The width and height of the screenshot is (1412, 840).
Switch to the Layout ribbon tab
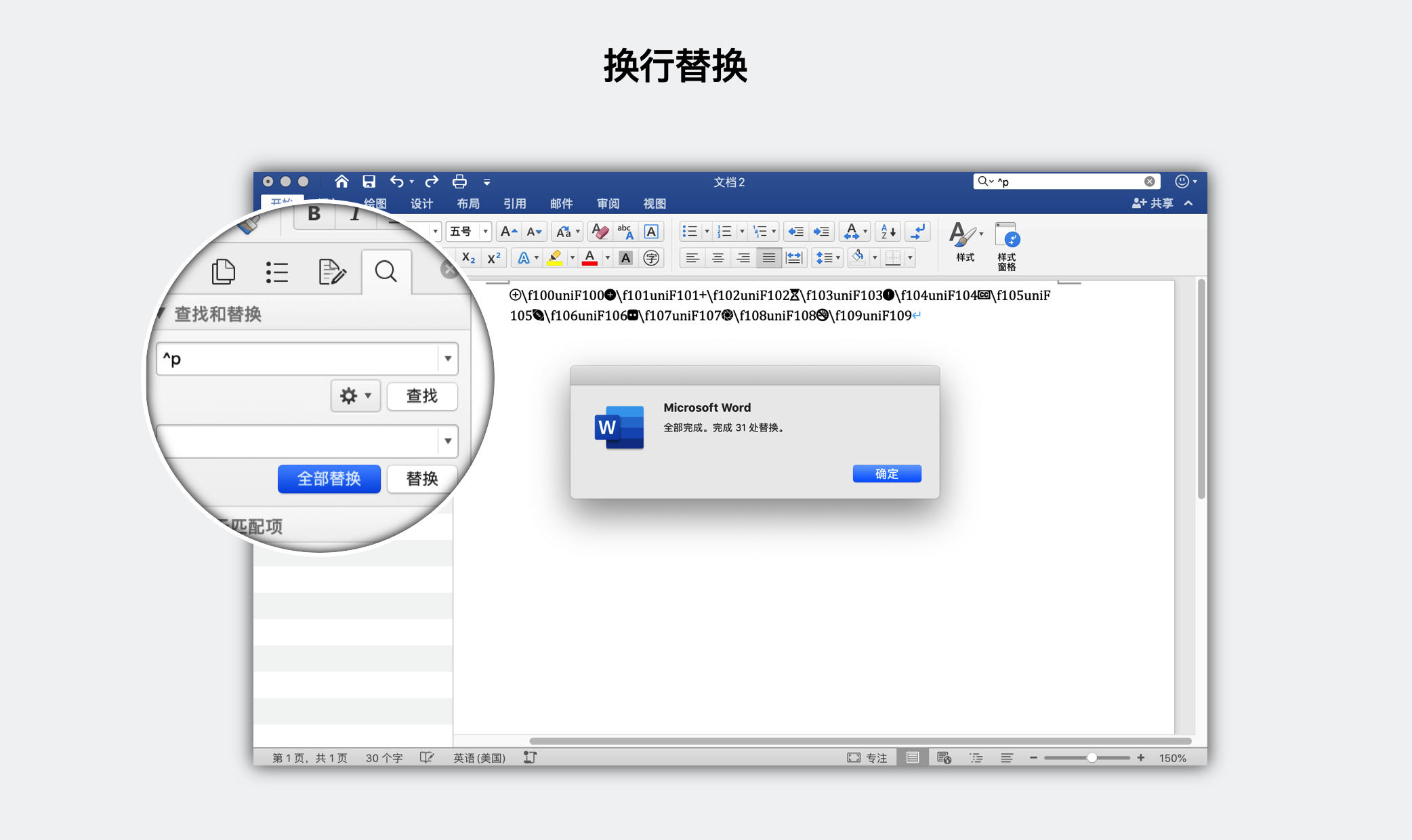click(x=468, y=203)
